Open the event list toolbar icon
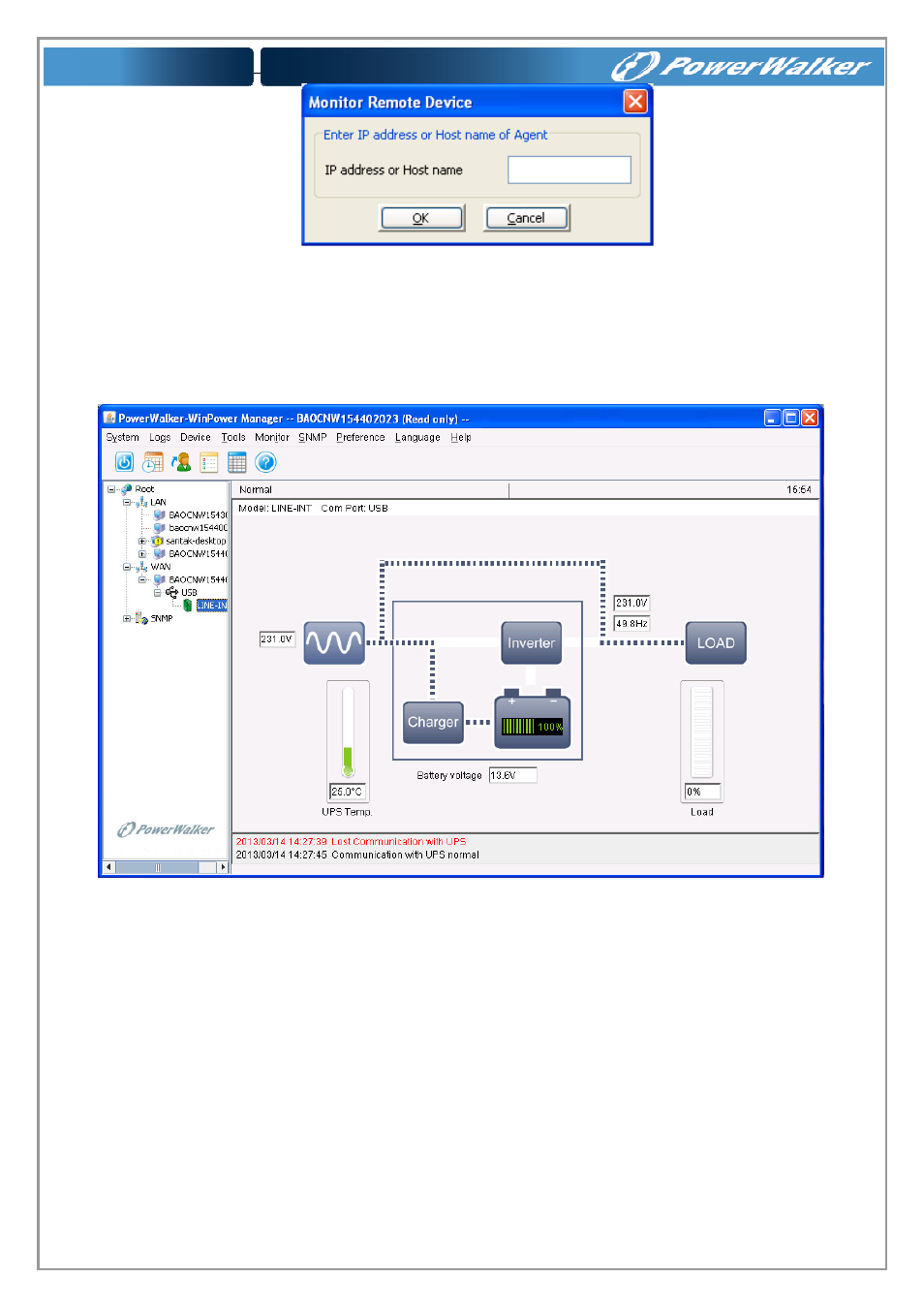The width and height of the screenshot is (924, 1308). tap(209, 462)
